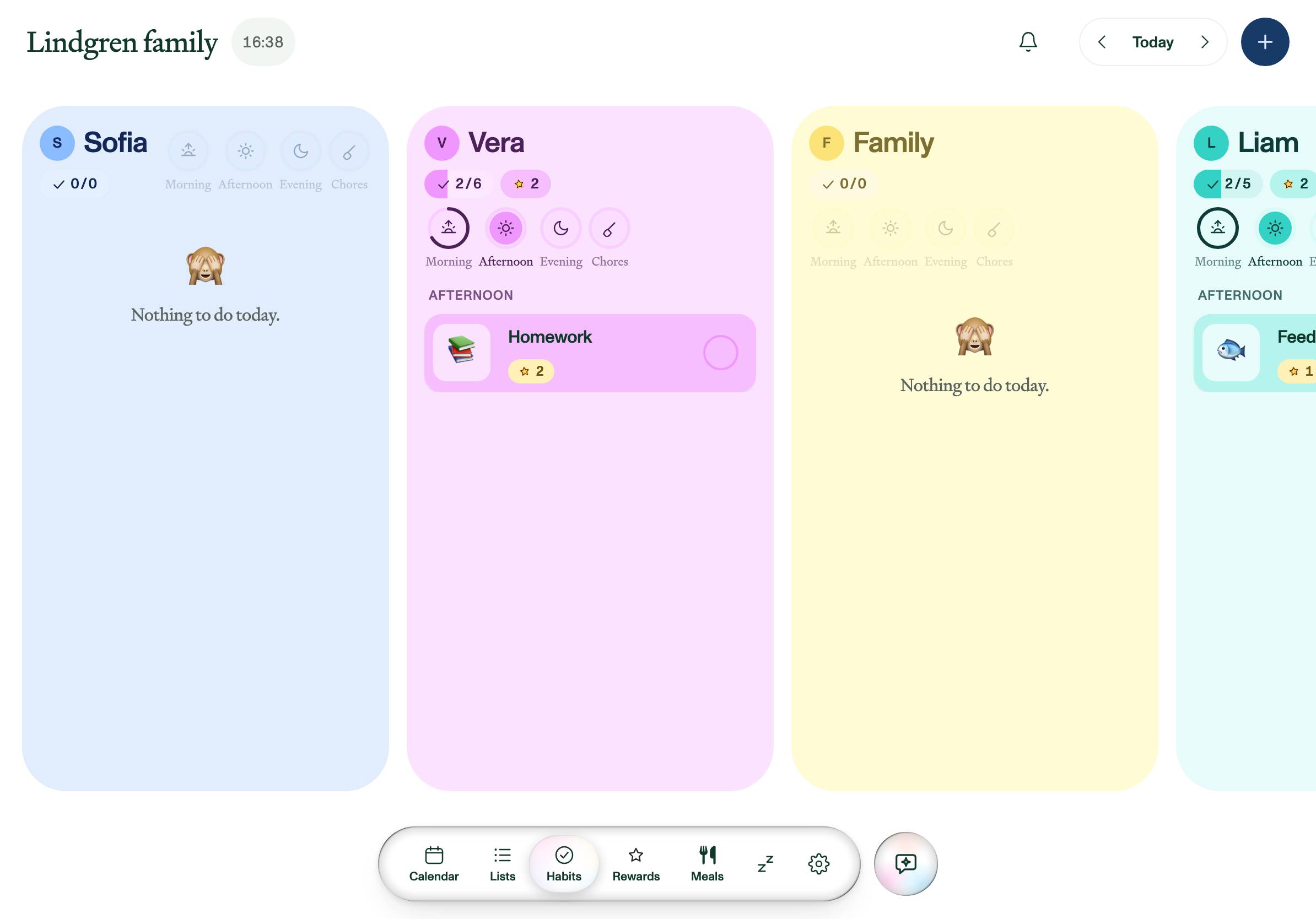Open the notifications bell
The width and height of the screenshot is (1316, 919).
point(1028,42)
